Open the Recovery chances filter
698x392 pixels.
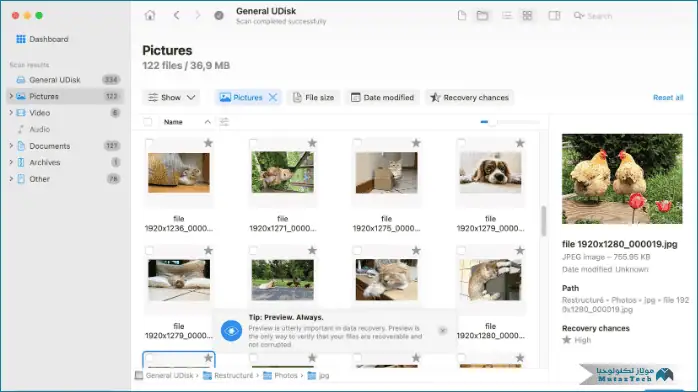469,97
